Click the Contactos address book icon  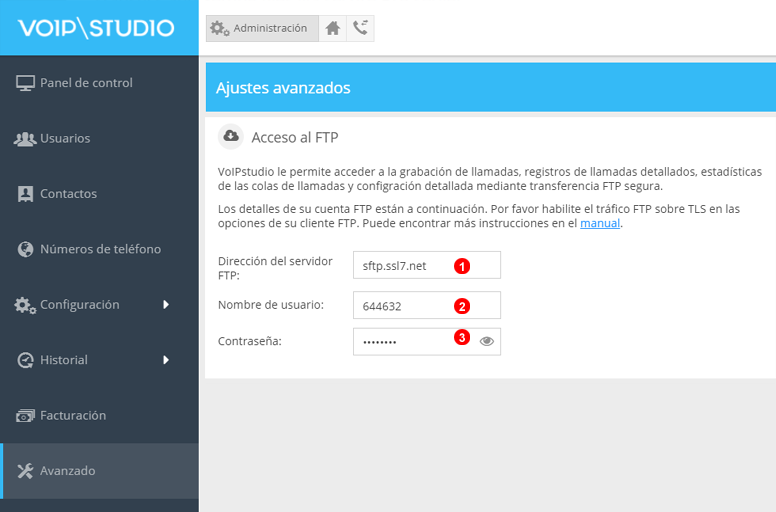click(26, 194)
